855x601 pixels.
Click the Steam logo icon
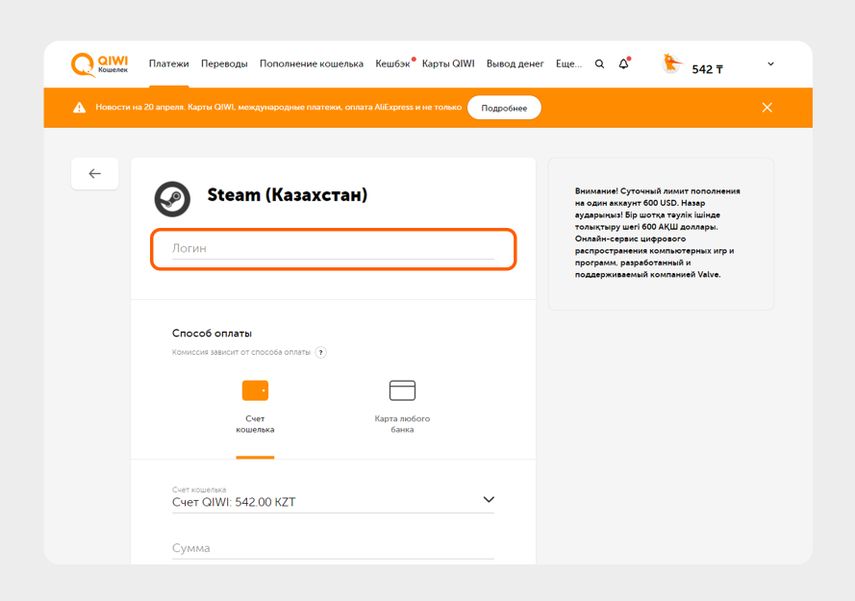point(172,199)
